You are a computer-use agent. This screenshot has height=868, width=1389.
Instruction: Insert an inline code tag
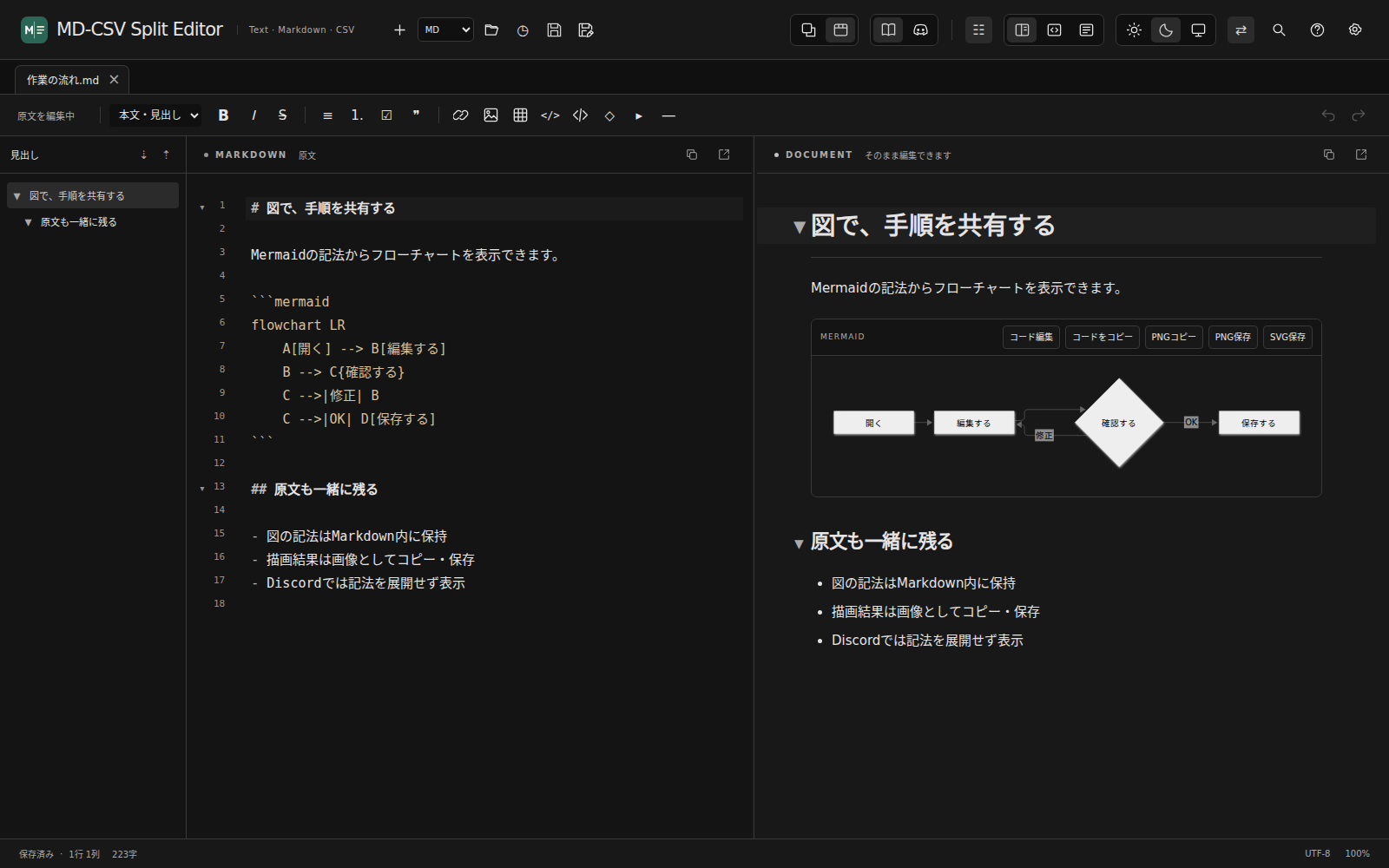point(550,115)
